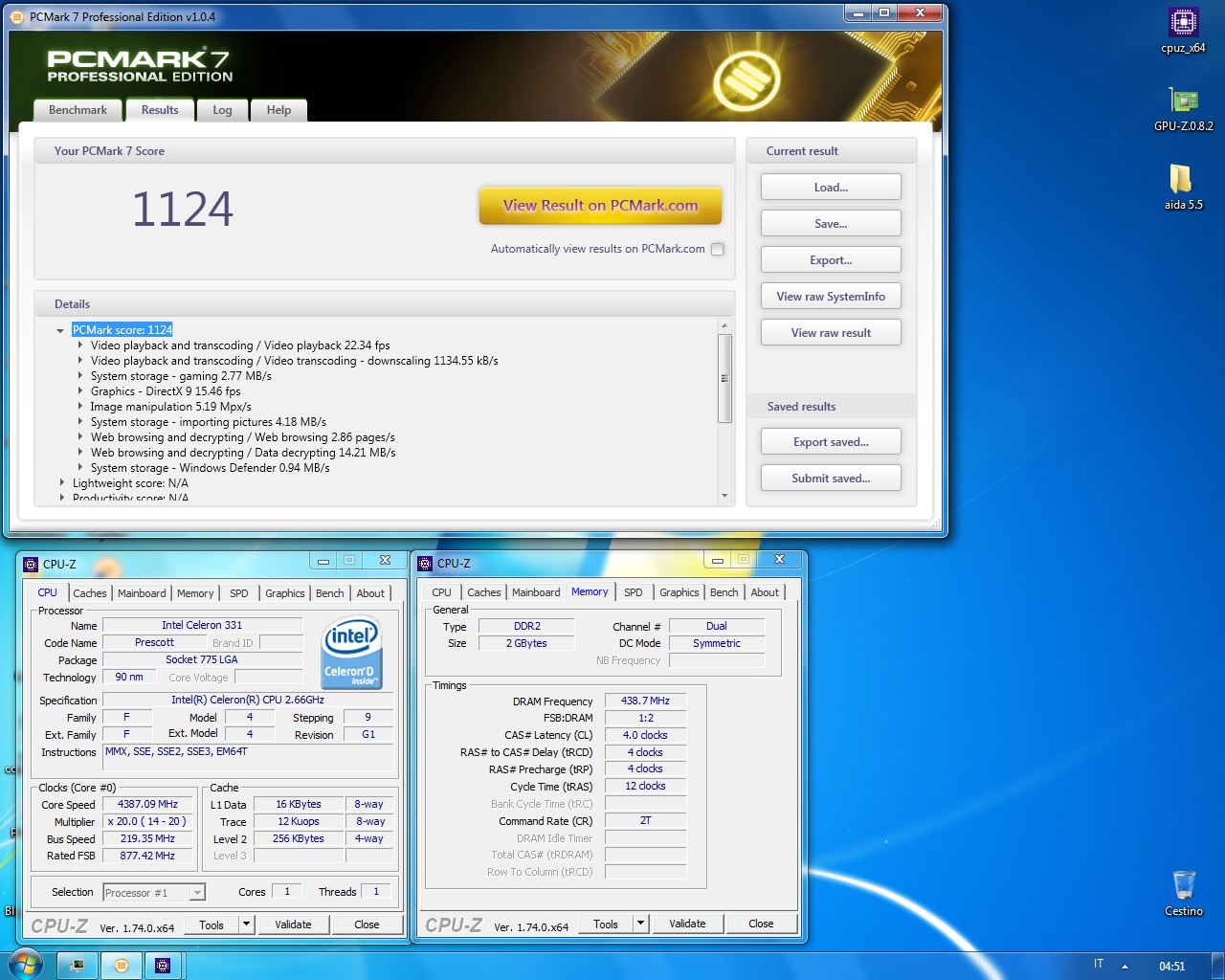The image size is (1225, 980).
Task: Select Graphics tab in right CPU-Z window
Action: point(679,592)
